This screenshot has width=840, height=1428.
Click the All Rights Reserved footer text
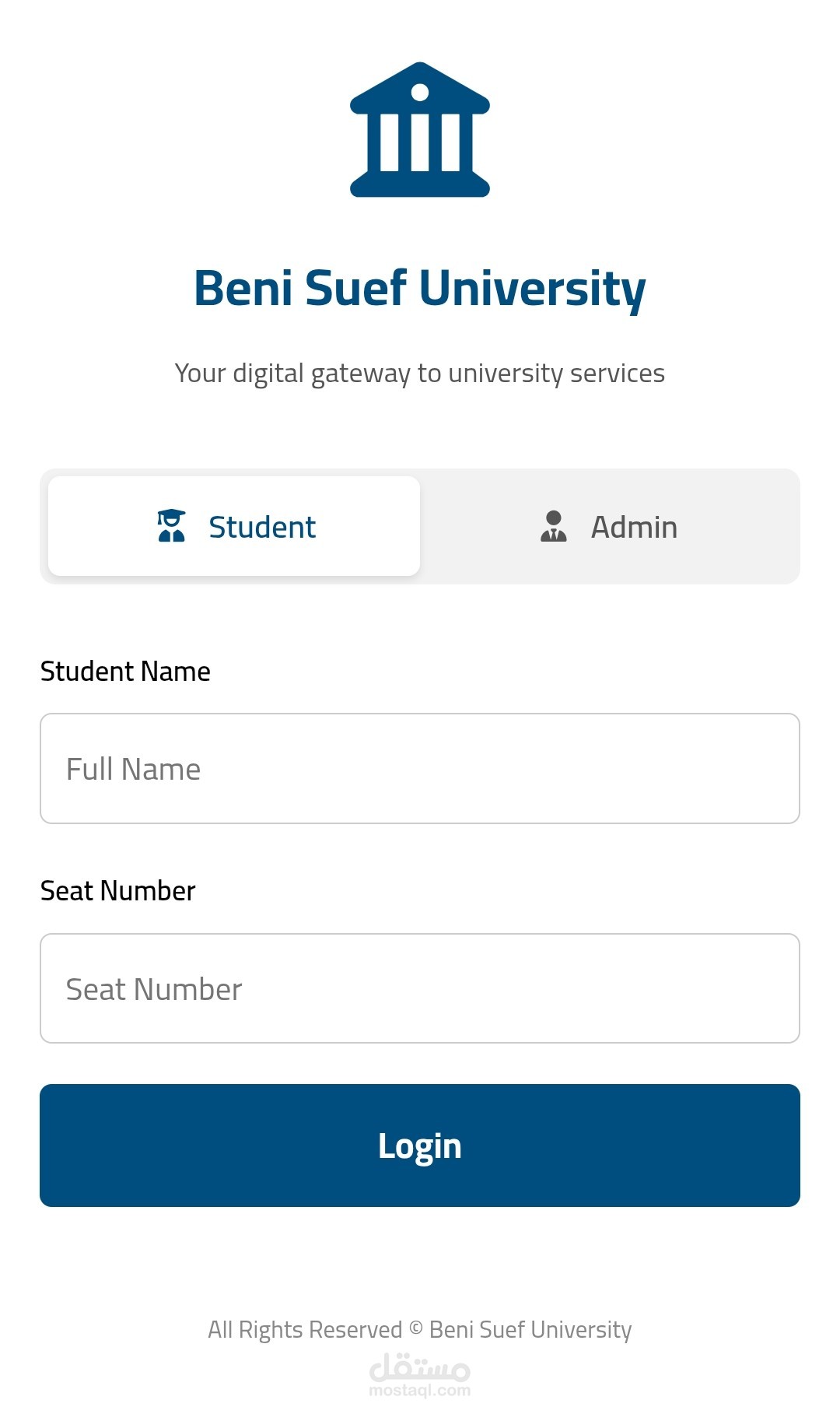pos(304,1329)
